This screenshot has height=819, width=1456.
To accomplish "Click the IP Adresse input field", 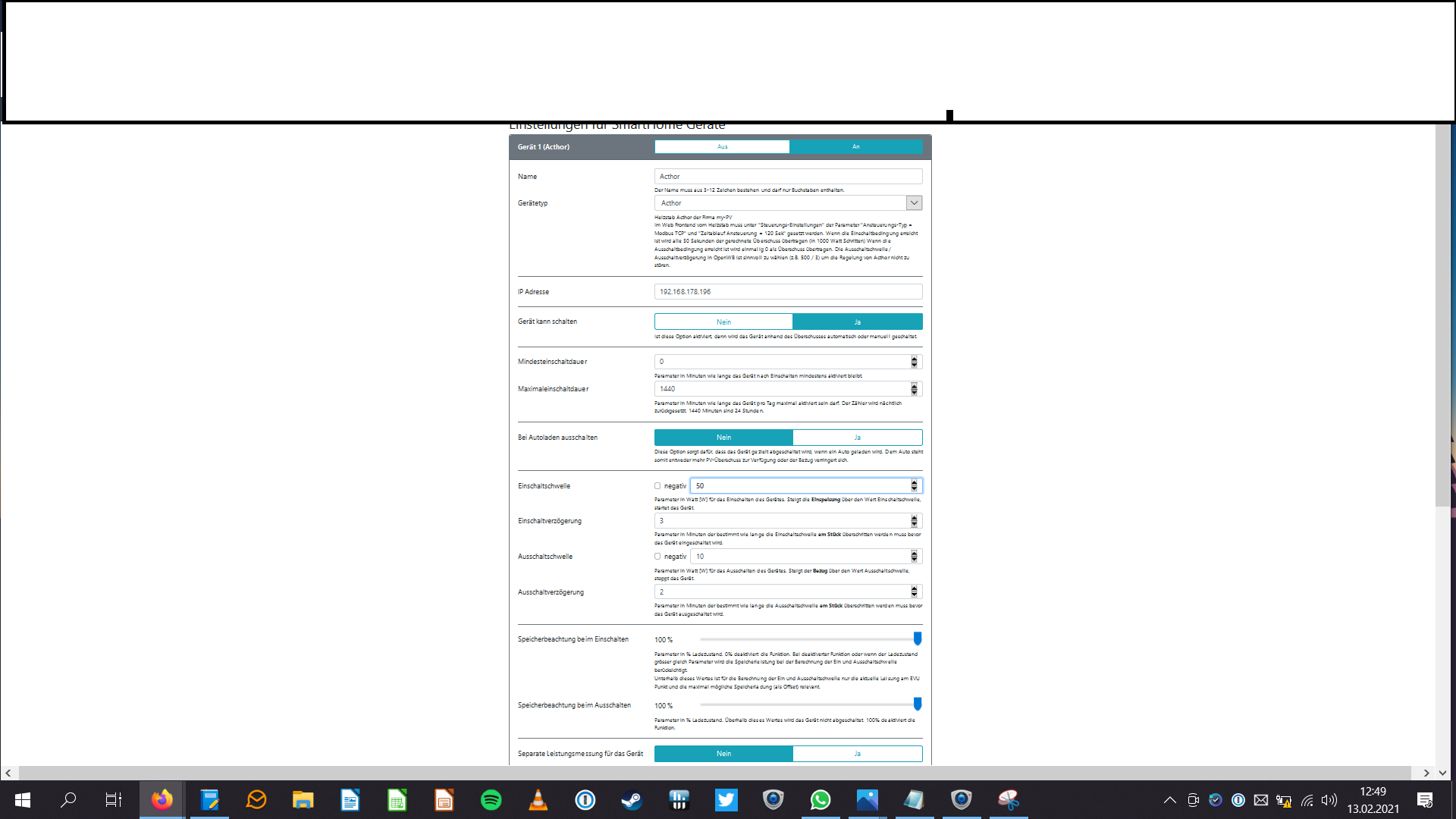I will point(788,292).
